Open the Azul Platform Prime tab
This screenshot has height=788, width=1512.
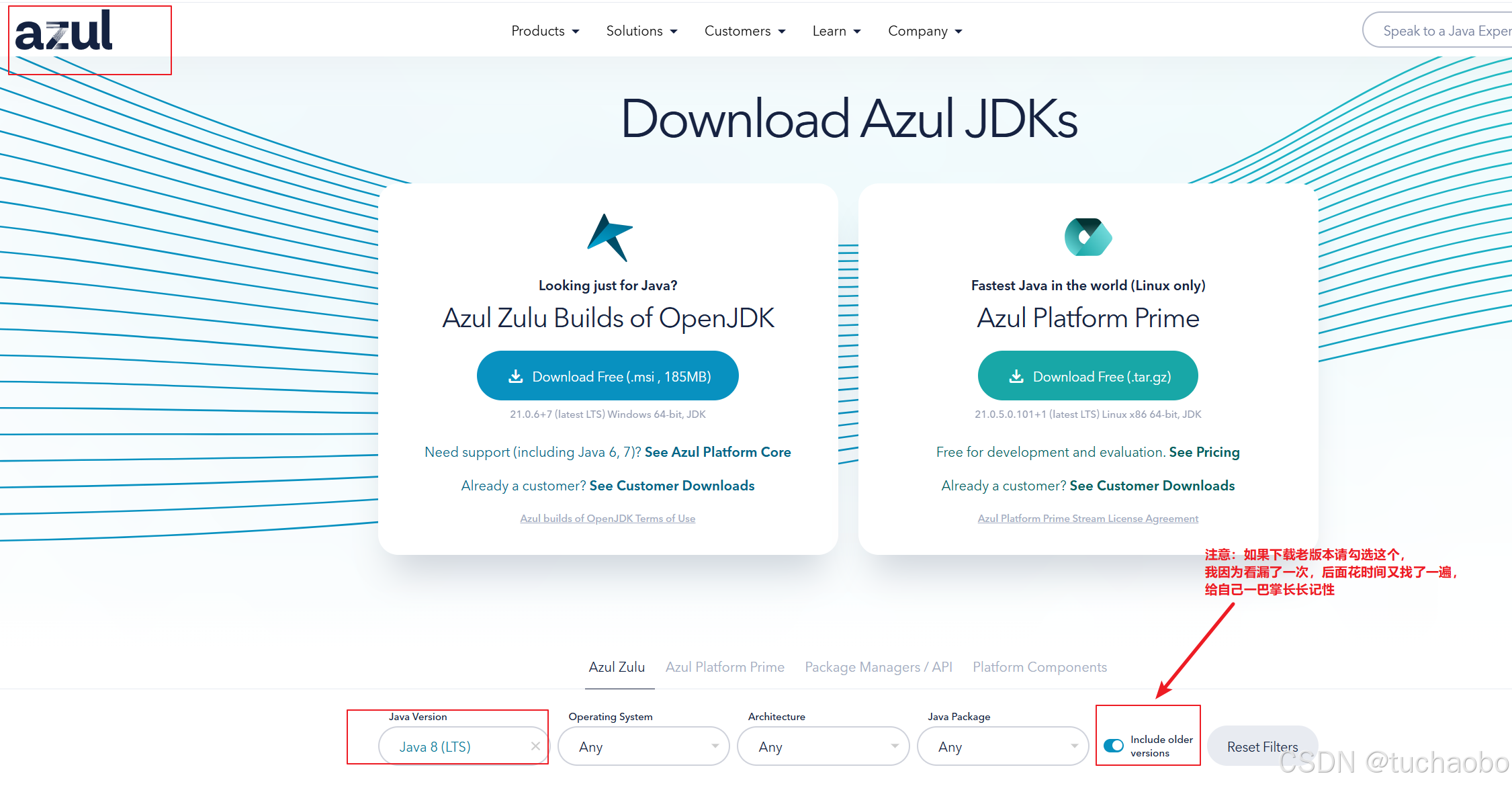[x=725, y=666]
